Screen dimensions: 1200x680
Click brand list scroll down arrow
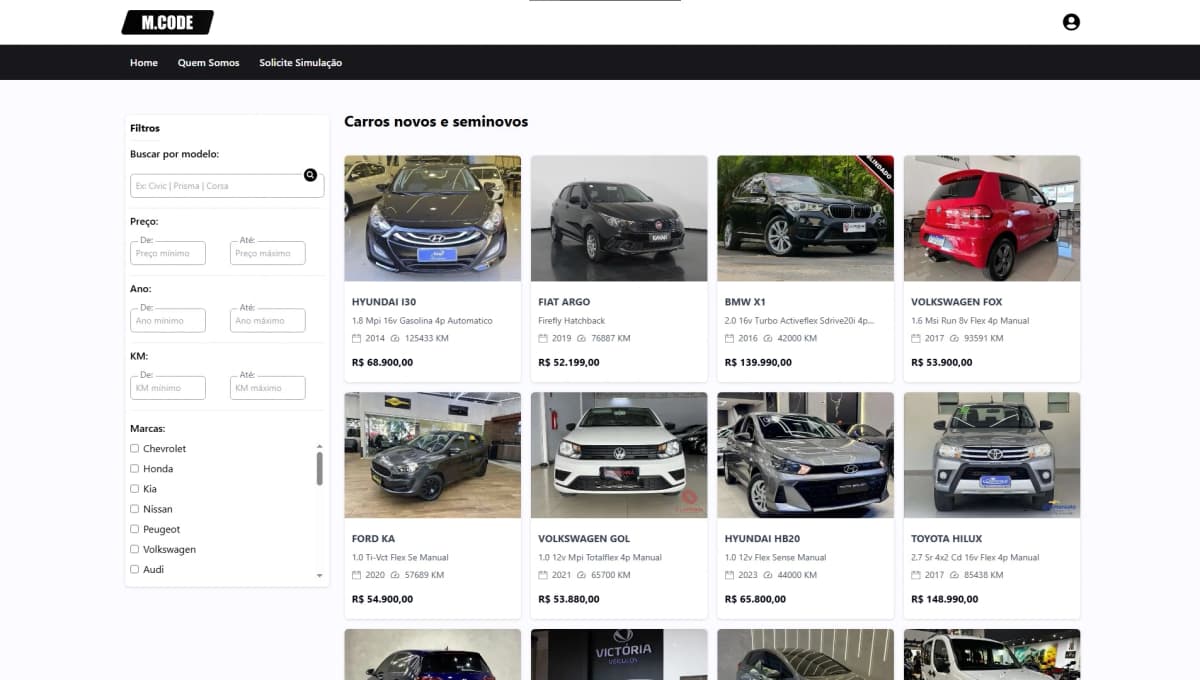pyautogui.click(x=320, y=576)
